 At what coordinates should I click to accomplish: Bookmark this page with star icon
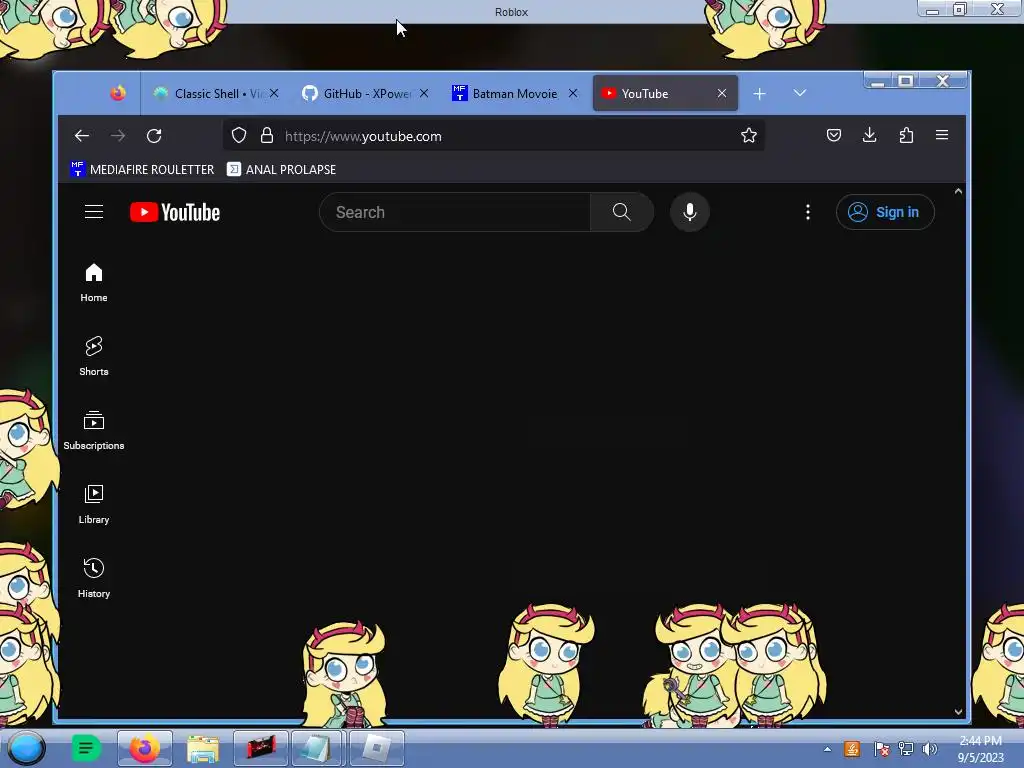point(748,135)
